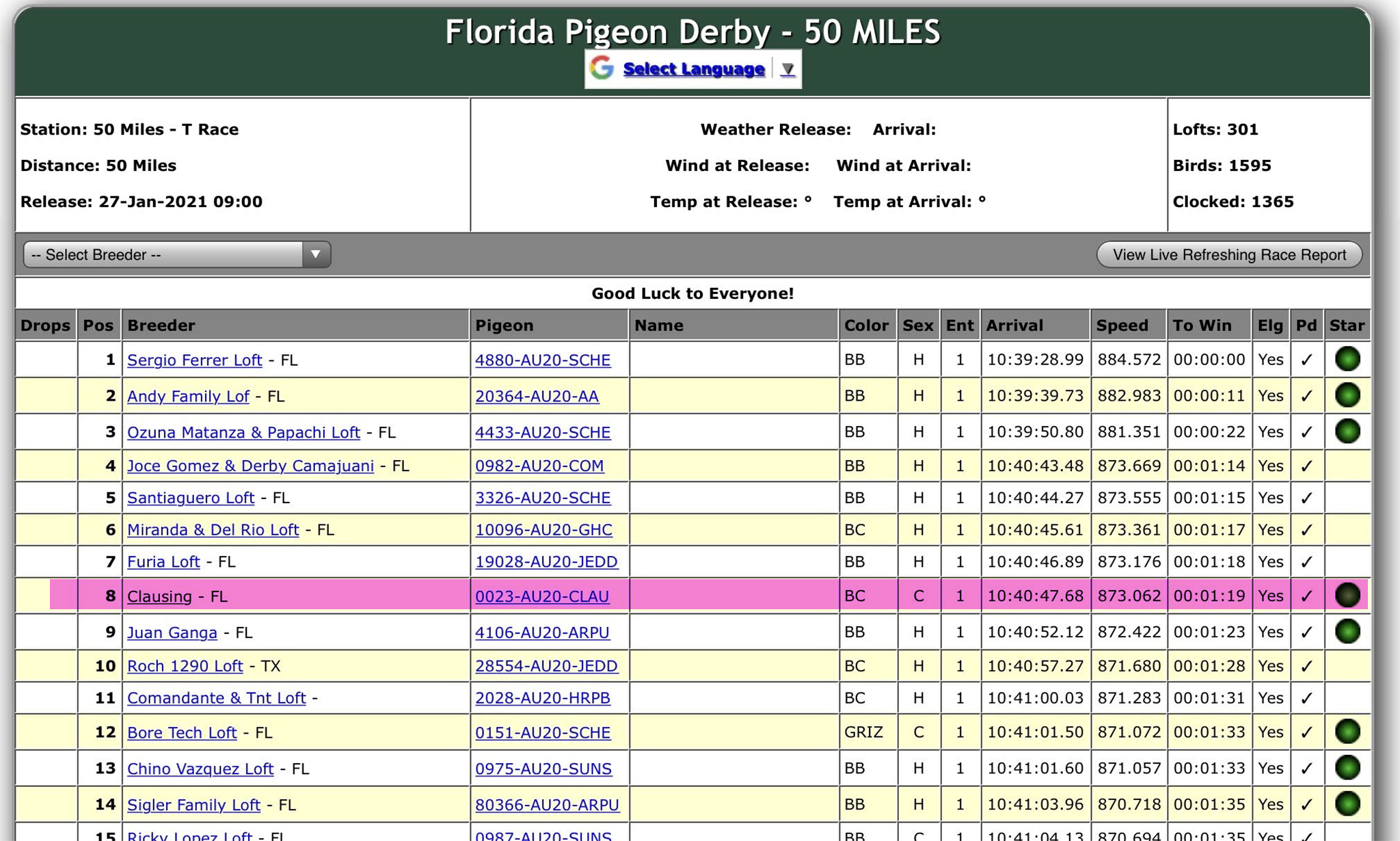Click the Speed column header
This screenshot has width=1400, height=841.
[x=1122, y=325]
